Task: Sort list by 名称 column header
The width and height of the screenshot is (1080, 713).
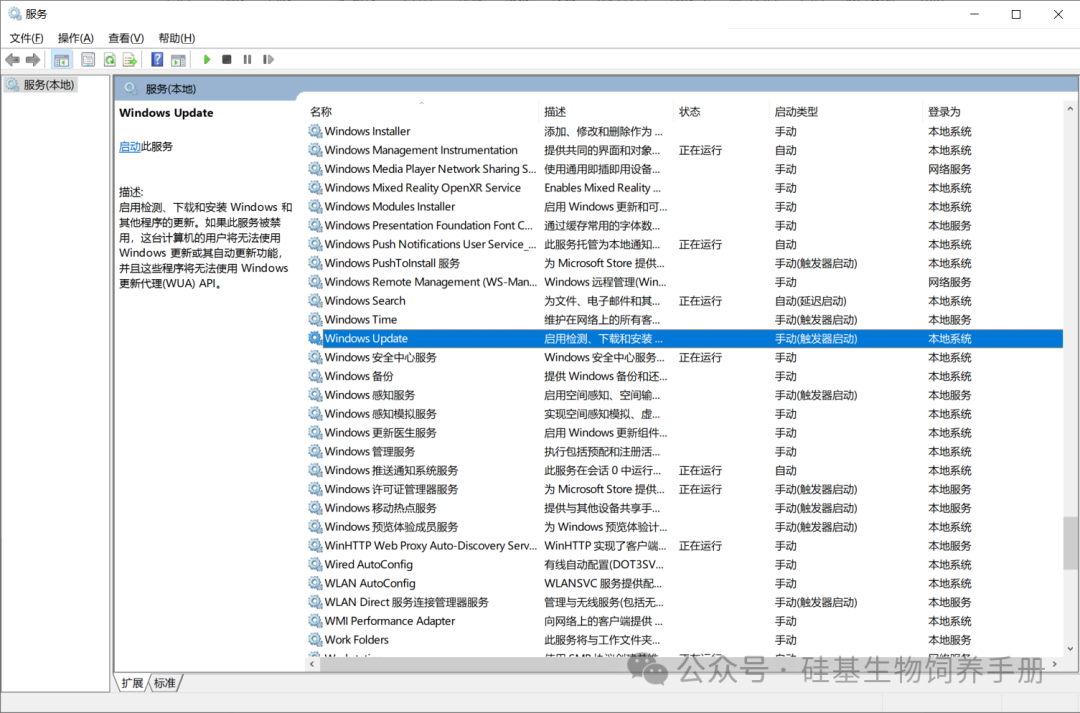Action: [321, 111]
